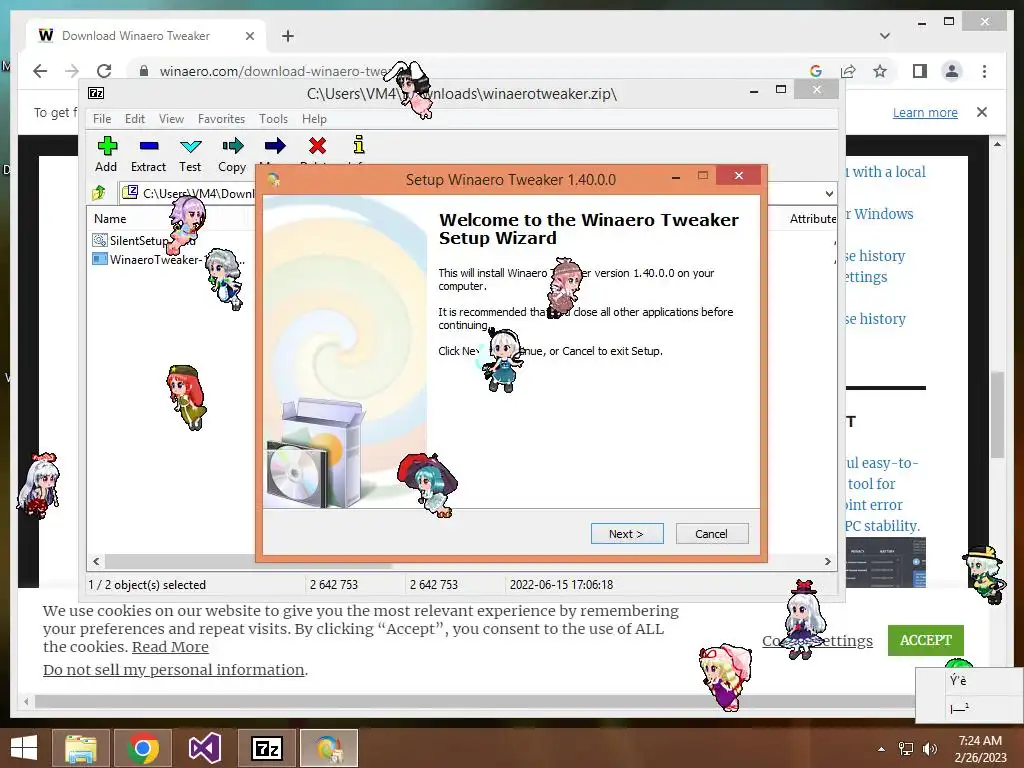Close the Download Winaero Tweaker tab

point(249,36)
